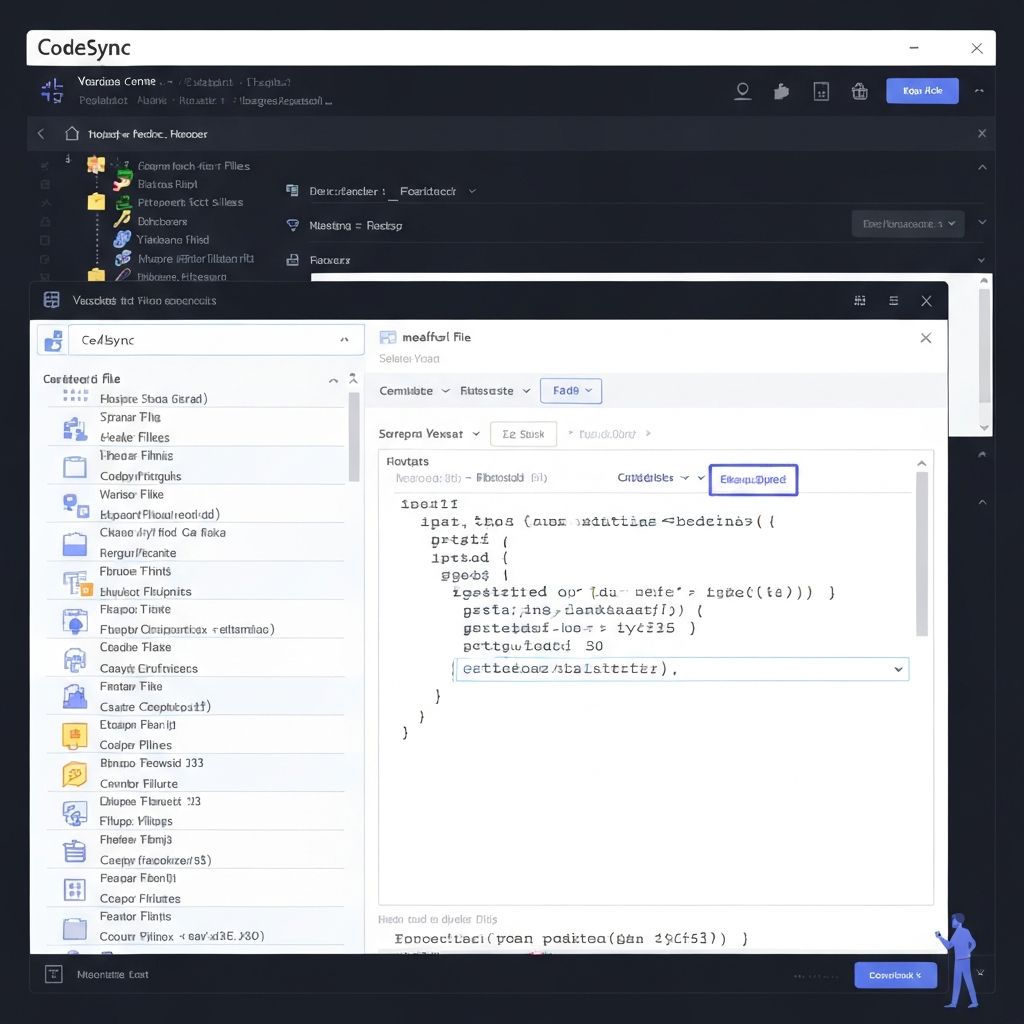Click the shopping basket icon in header
The width and height of the screenshot is (1024, 1024).
pos(859,91)
